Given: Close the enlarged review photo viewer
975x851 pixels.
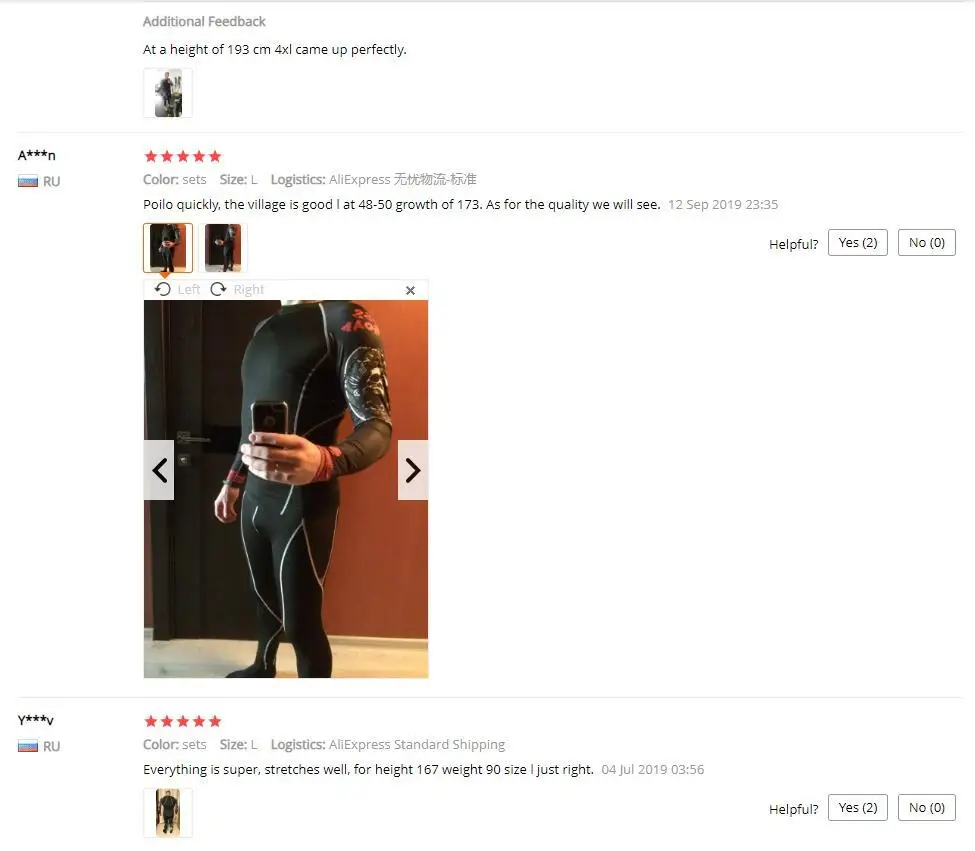Looking at the screenshot, I should [410, 290].
